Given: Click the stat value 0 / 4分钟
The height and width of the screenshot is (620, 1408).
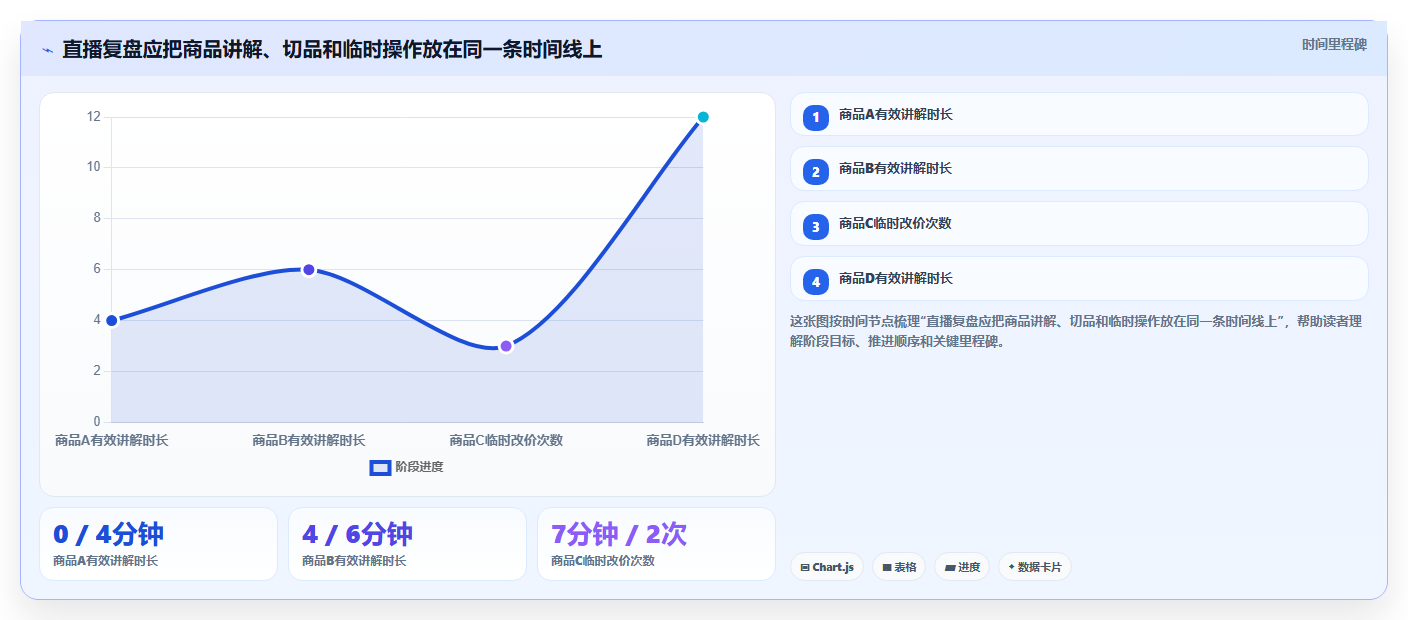Looking at the screenshot, I should pos(108,535).
